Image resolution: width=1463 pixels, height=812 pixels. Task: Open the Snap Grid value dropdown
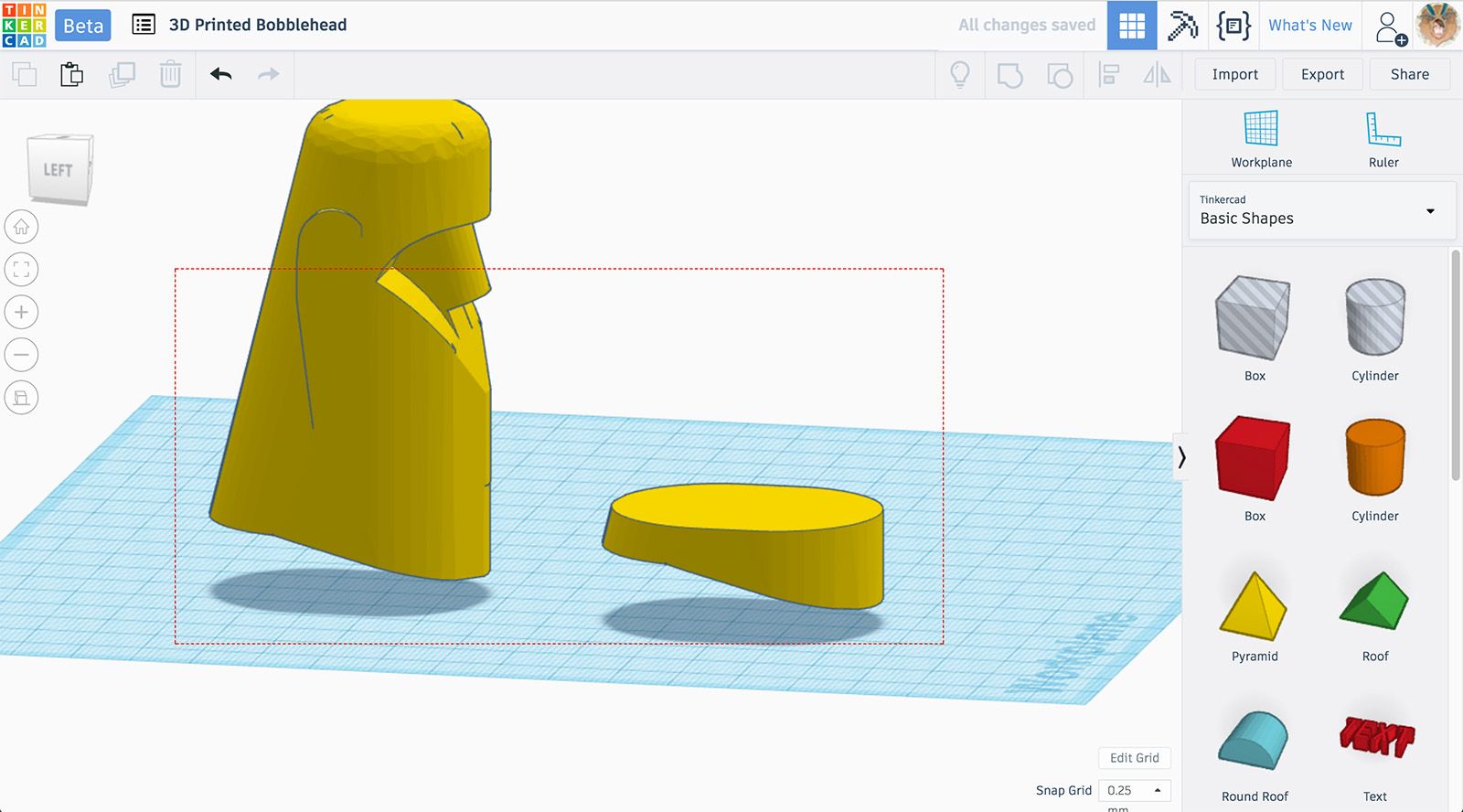1134,790
